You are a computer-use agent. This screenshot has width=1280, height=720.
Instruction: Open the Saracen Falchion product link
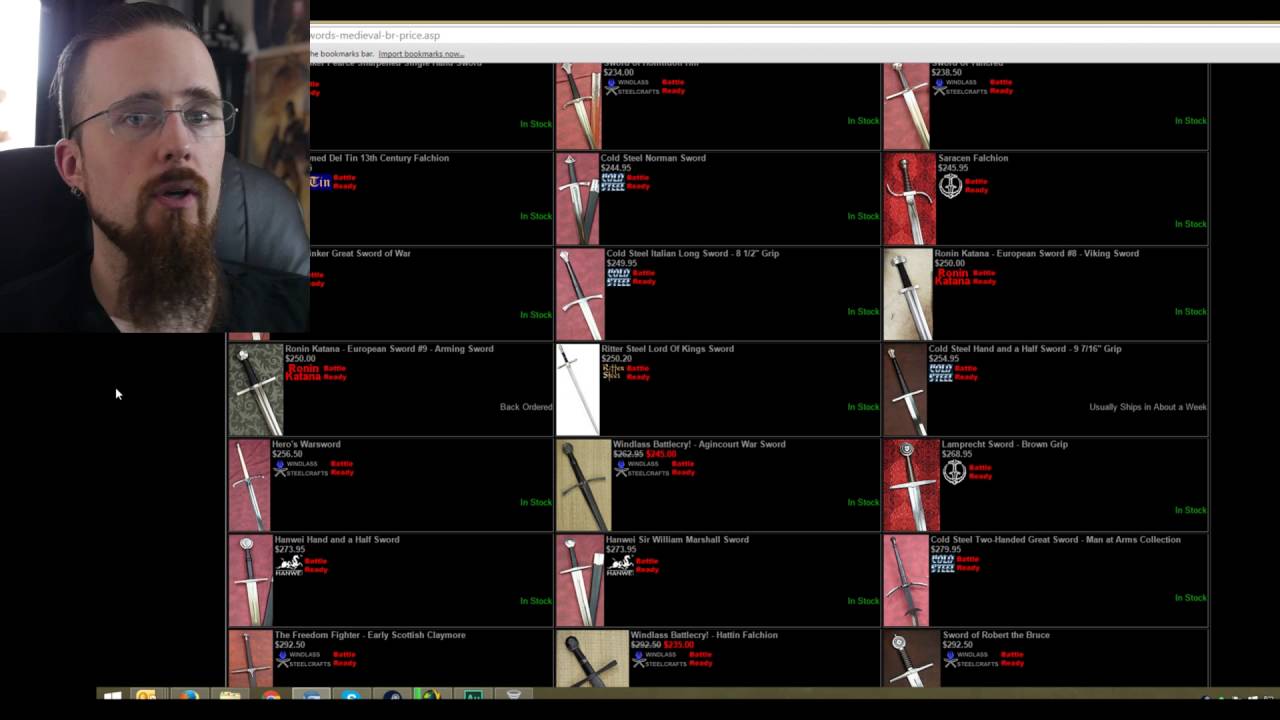pyautogui.click(x=973, y=158)
